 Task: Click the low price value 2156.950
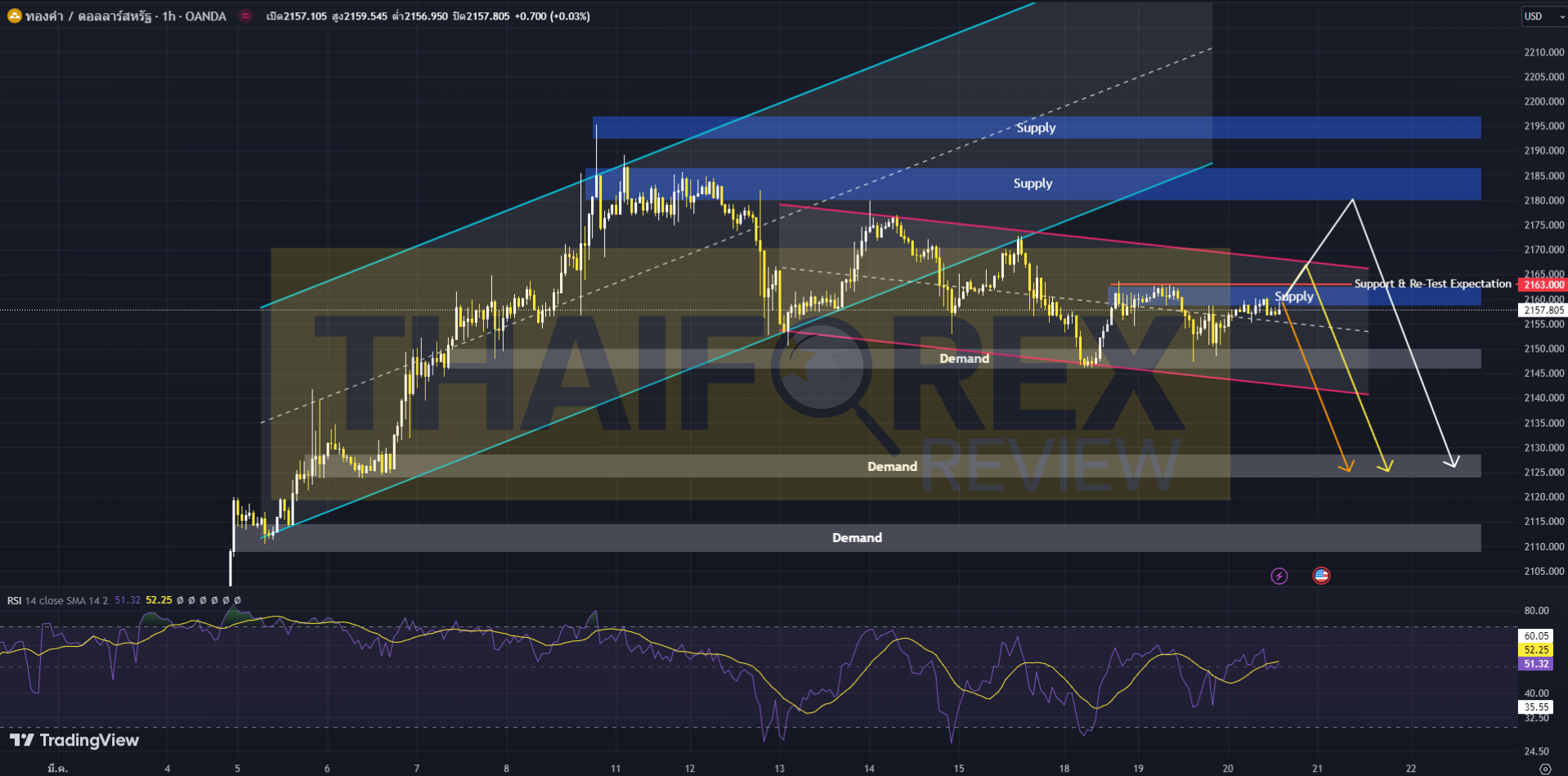click(425, 16)
